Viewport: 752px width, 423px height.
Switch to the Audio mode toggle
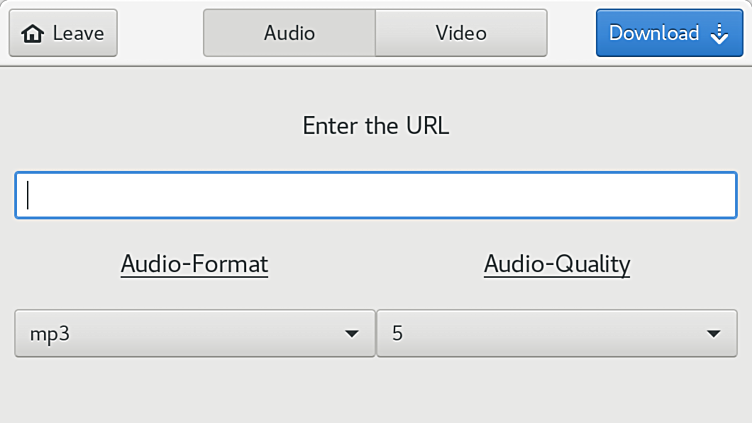289,33
